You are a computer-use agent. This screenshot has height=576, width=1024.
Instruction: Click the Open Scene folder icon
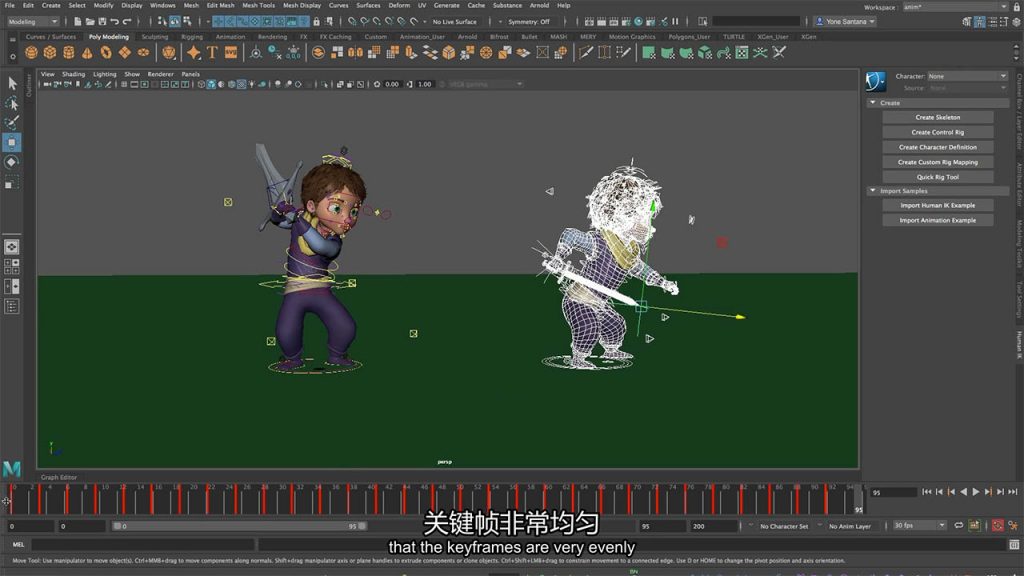89,22
